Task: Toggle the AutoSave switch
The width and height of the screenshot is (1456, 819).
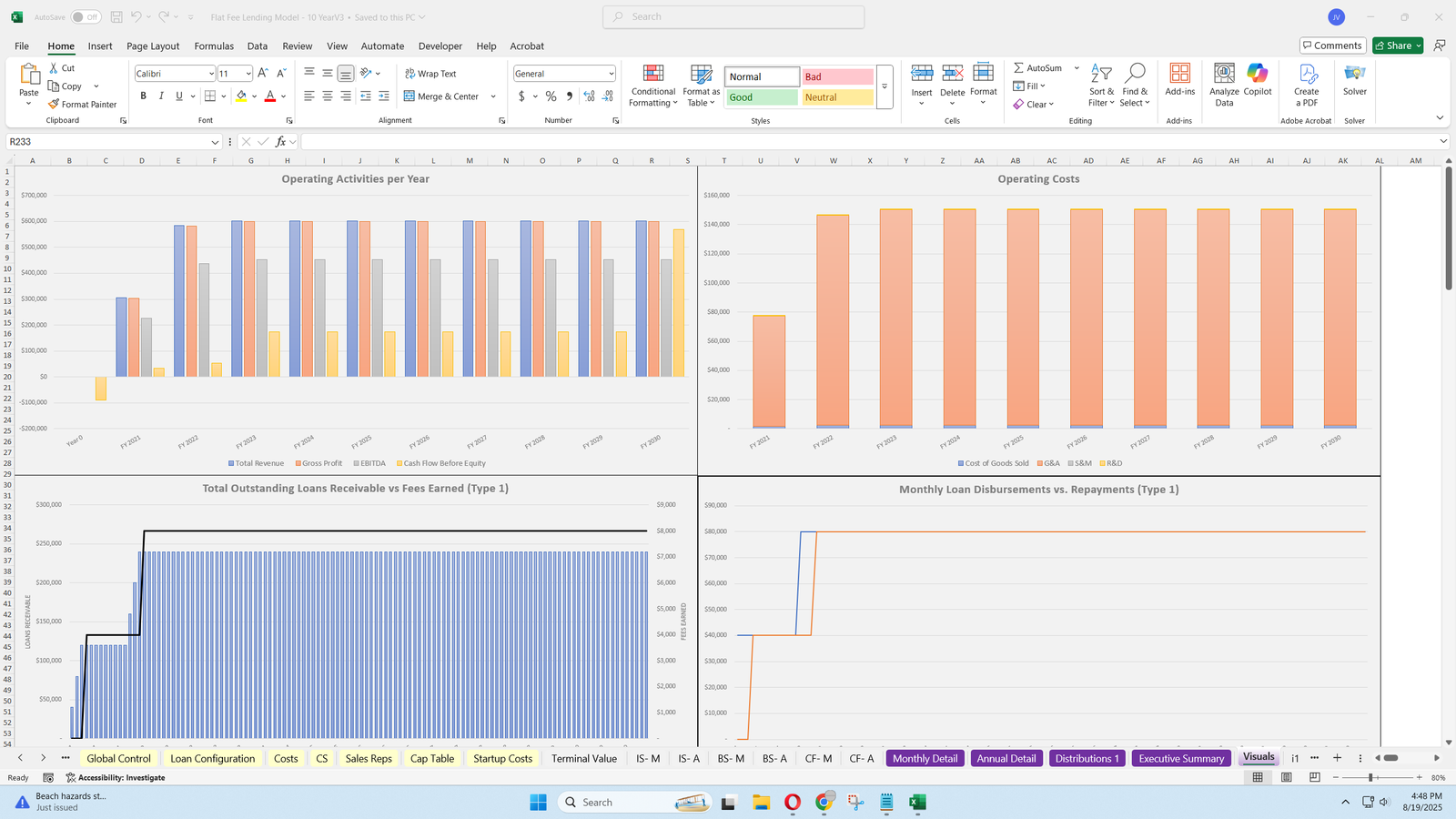Action: pyautogui.click(x=86, y=17)
